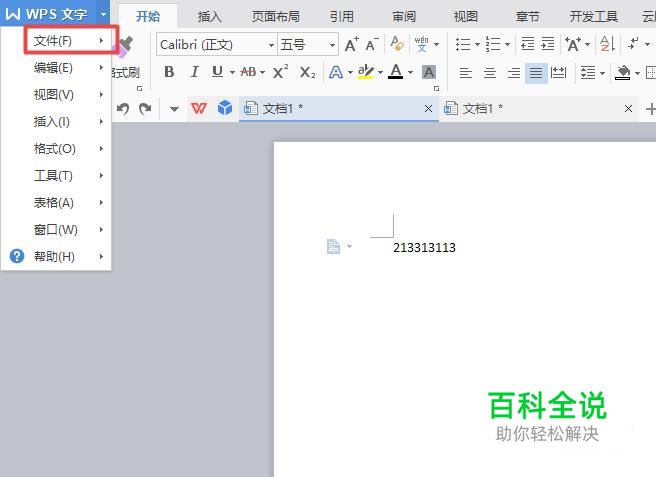Viewport: 656px width, 477px height.
Task: Click the decrease font size icon
Action: point(372,44)
